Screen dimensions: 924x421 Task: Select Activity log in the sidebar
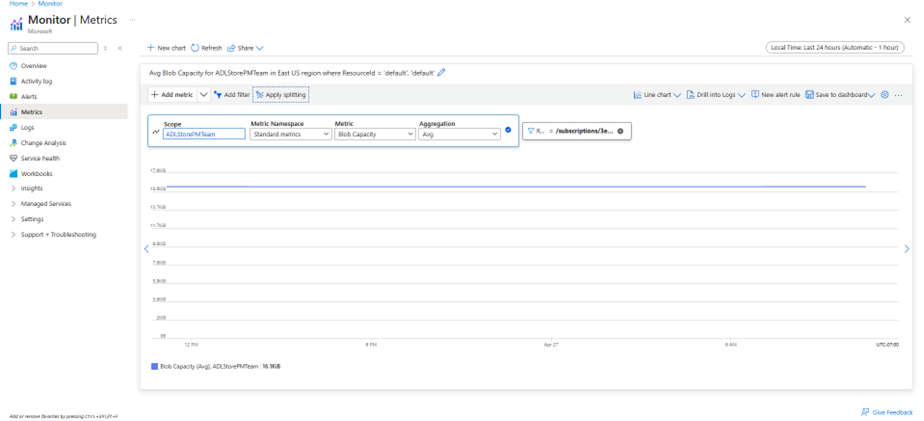(x=37, y=81)
